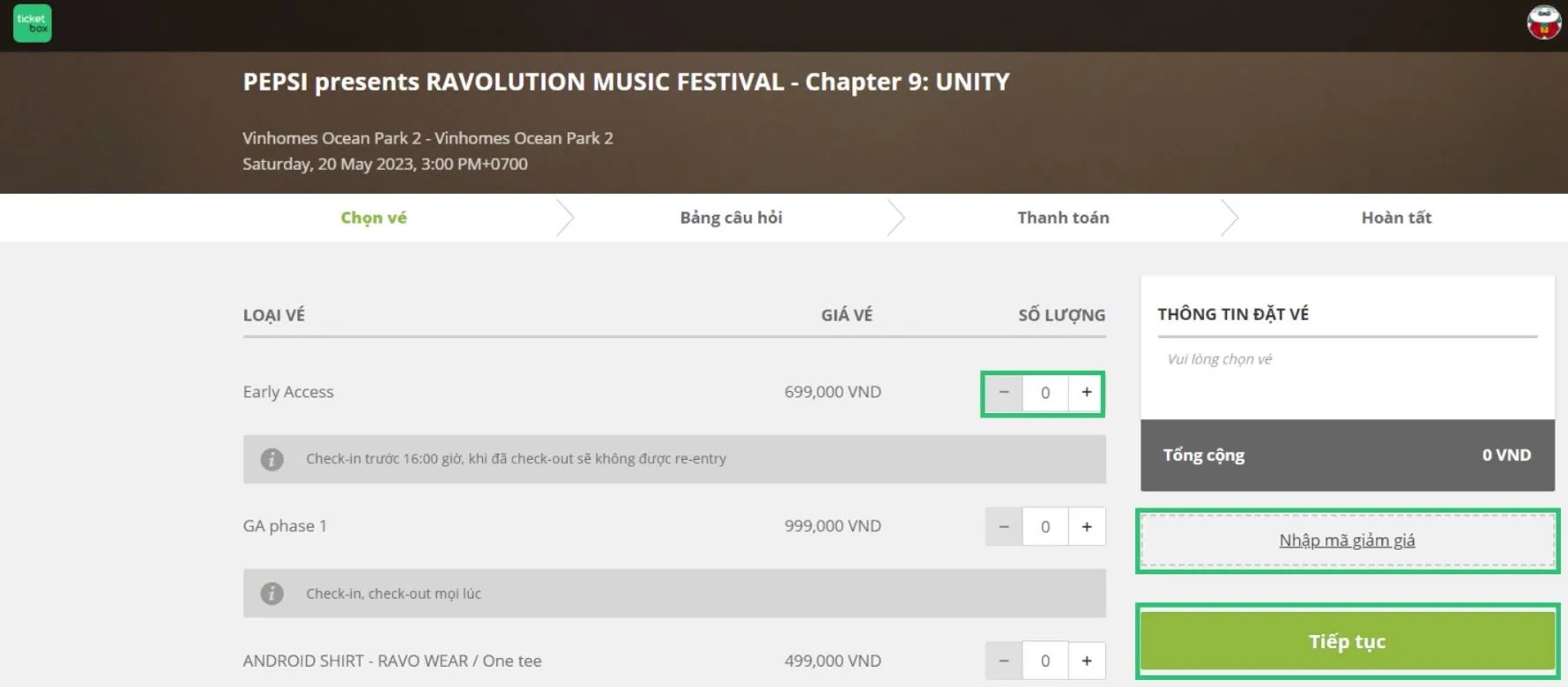Increase Early Access ticket quantity with plus button
This screenshot has width=1568, height=687.
1086,393
